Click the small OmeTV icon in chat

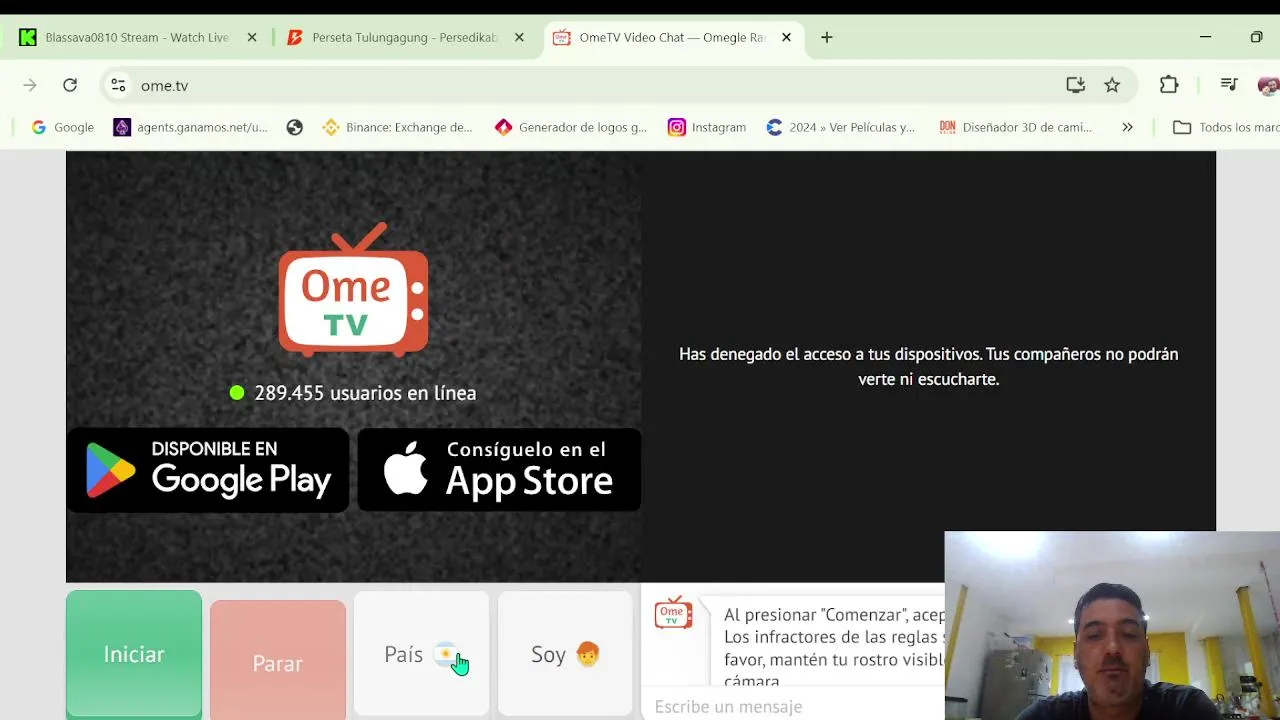pos(673,613)
